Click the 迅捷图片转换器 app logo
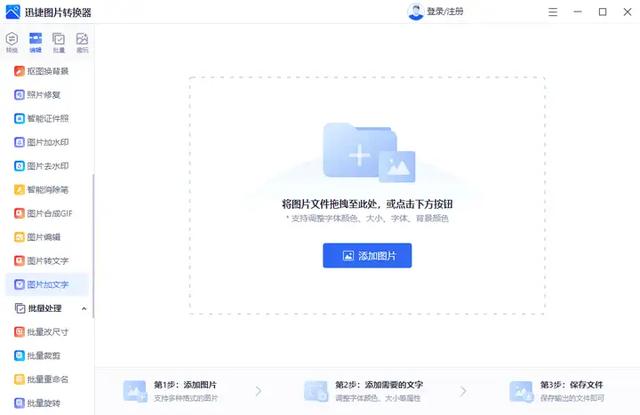 [13, 12]
